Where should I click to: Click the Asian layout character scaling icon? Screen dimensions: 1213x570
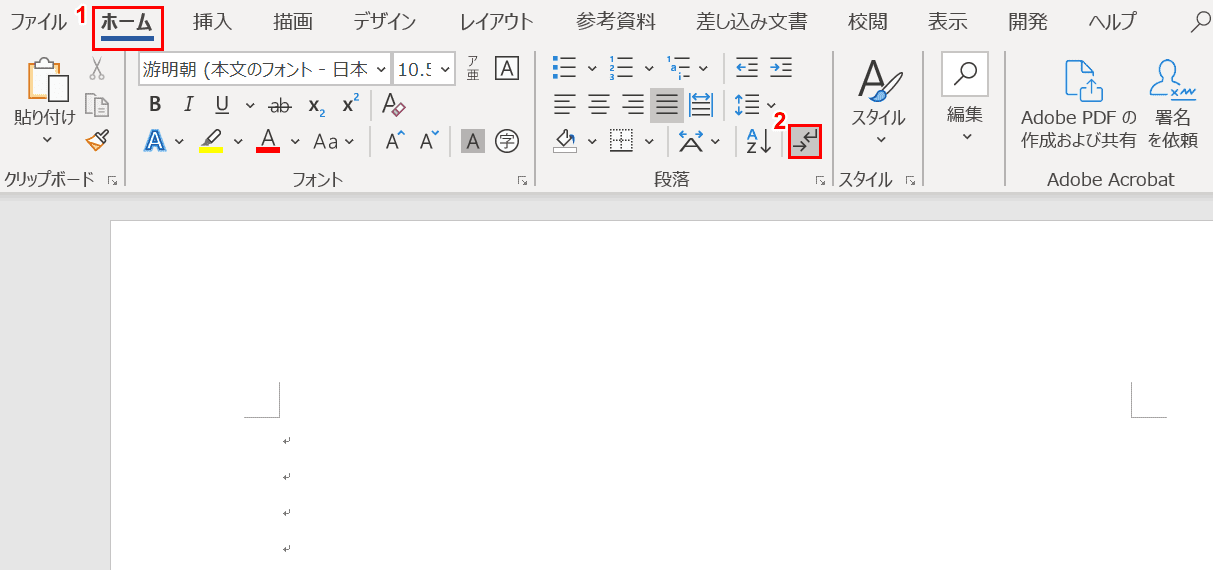tap(691, 141)
